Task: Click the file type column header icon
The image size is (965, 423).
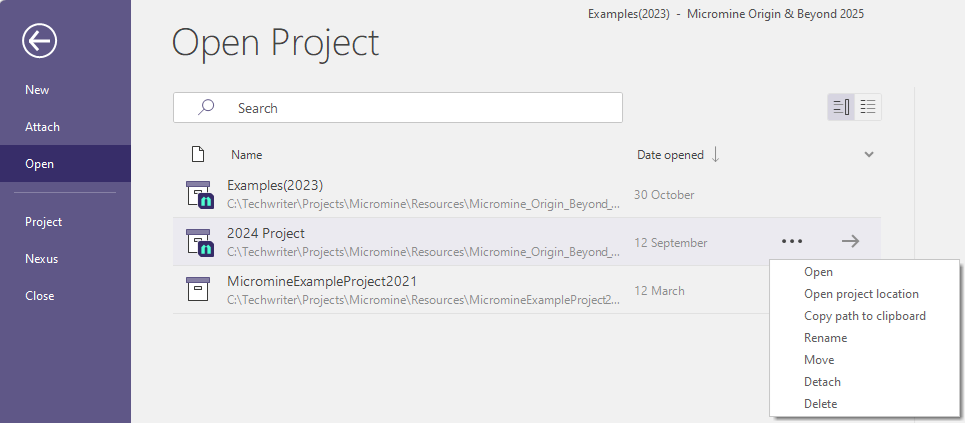Action: tap(198, 154)
